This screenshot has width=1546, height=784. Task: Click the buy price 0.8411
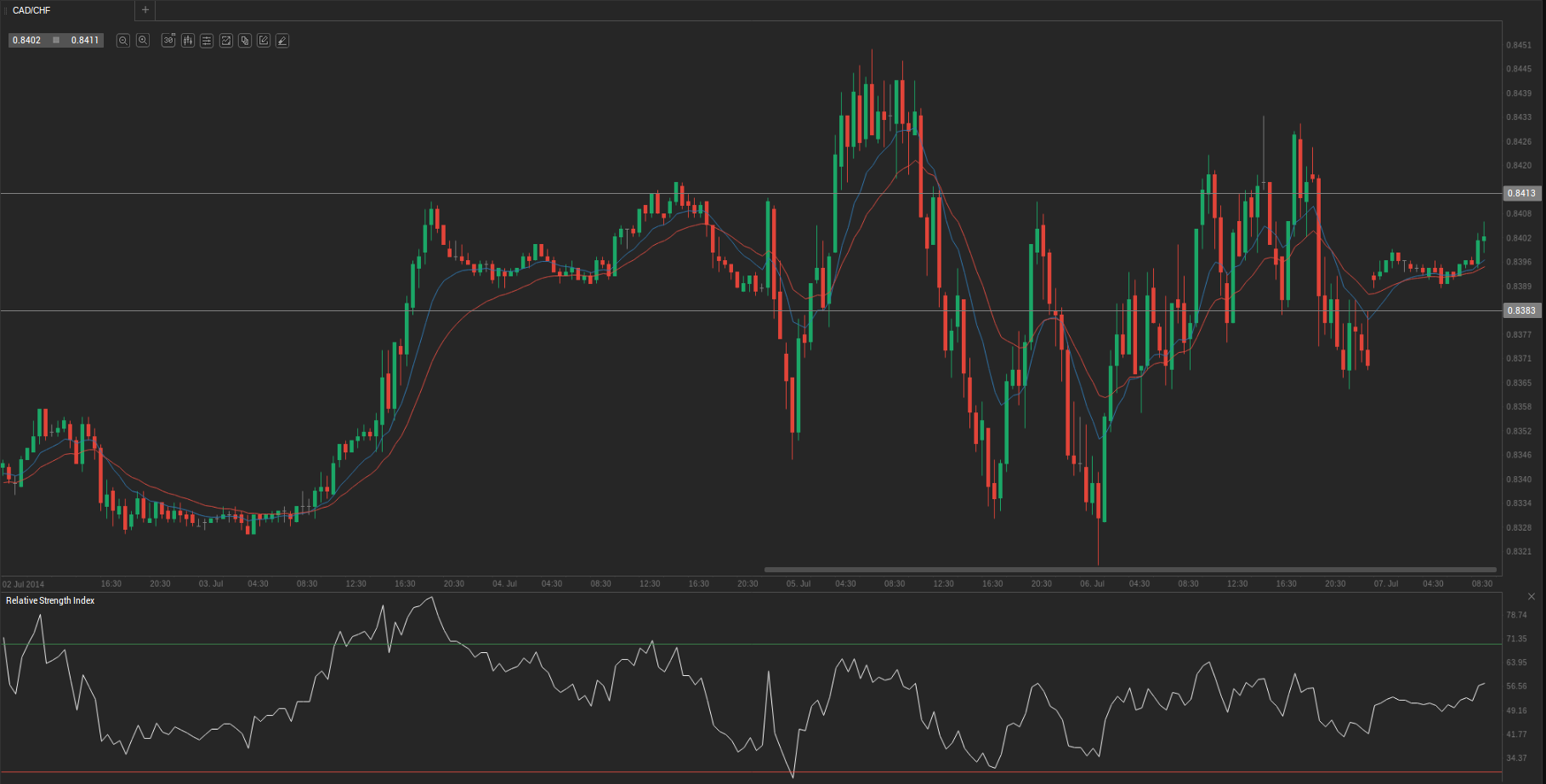tap(84, 40)
